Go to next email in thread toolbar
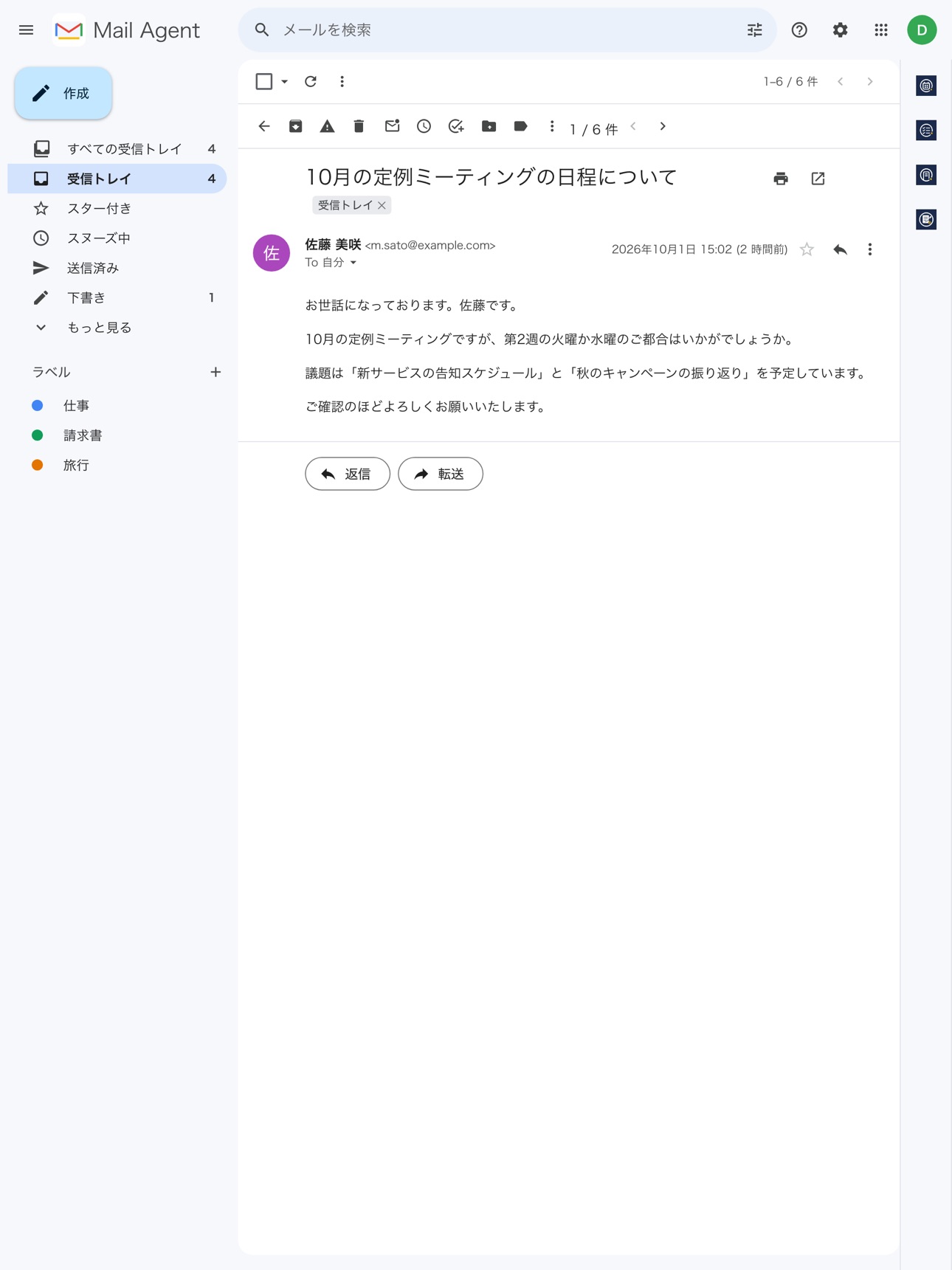 tap(663, 127)
